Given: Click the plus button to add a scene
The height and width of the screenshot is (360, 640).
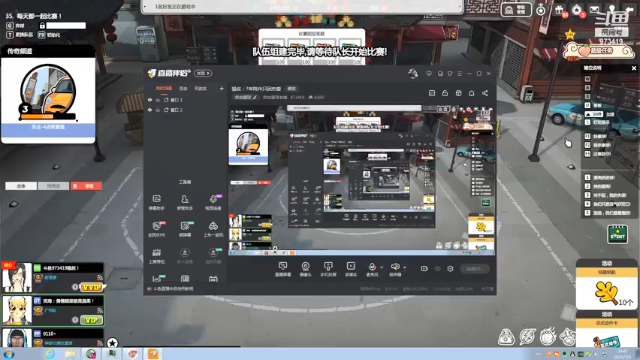Looking at the screenshot, I should 221,88.
